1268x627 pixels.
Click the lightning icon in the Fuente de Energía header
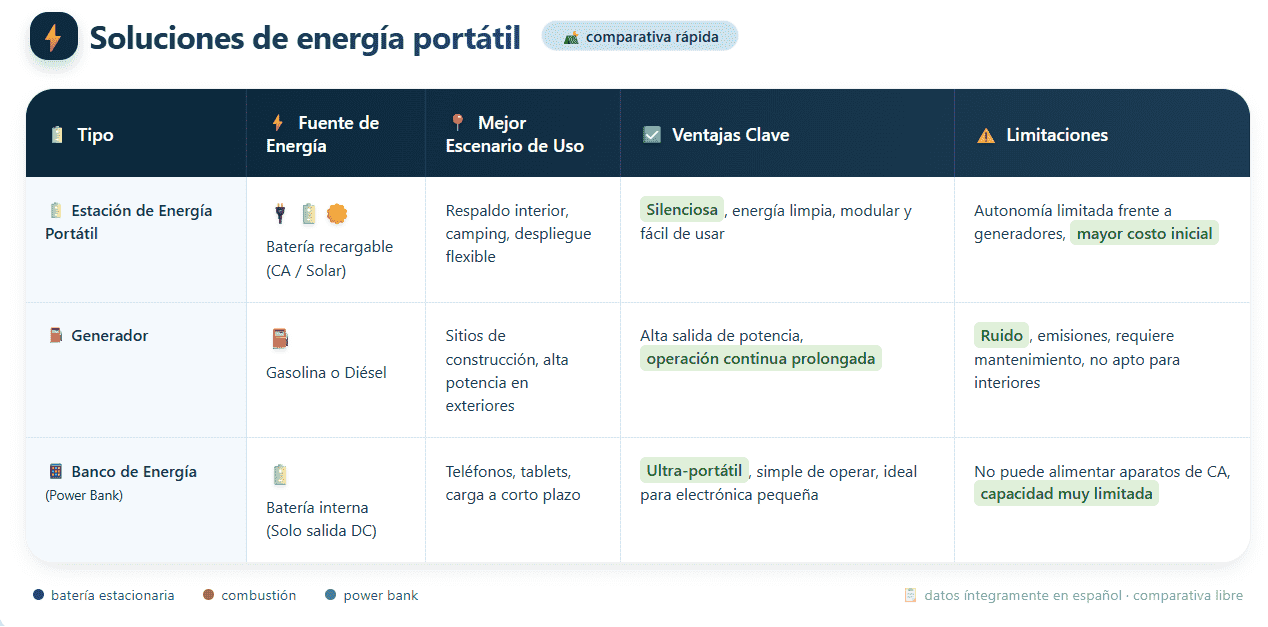[278, 123]
